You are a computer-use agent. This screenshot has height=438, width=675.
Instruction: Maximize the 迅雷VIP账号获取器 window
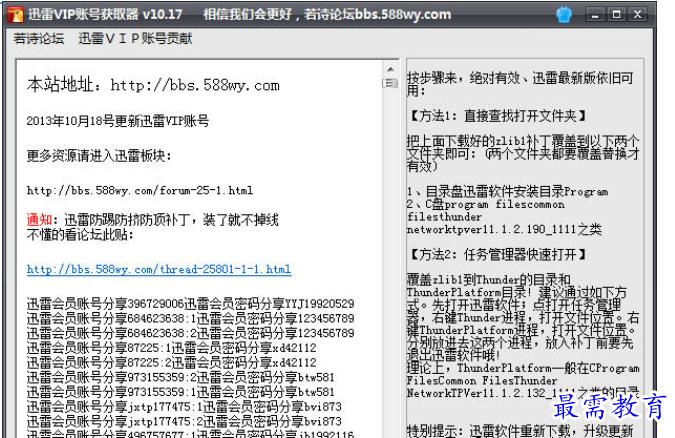point(616,15)
